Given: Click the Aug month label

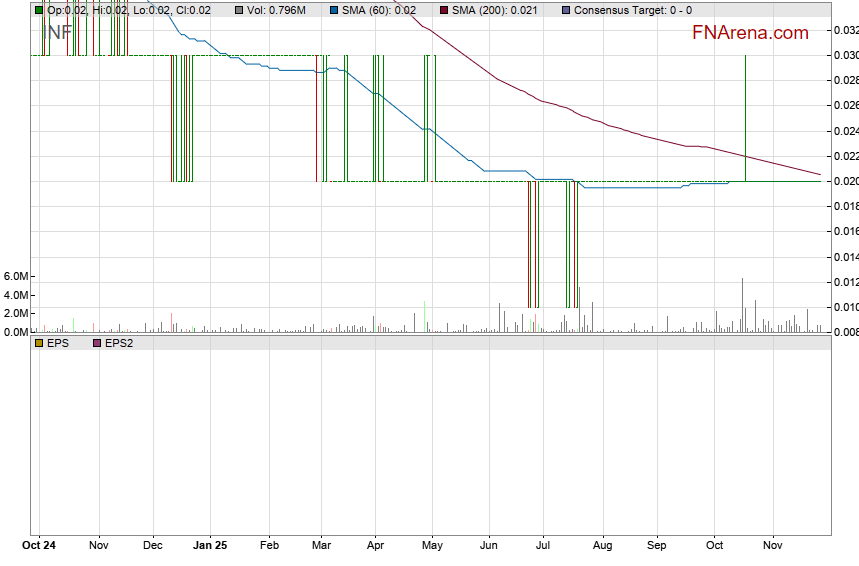Looking at the screenshot, I should [x=602, y=546].
